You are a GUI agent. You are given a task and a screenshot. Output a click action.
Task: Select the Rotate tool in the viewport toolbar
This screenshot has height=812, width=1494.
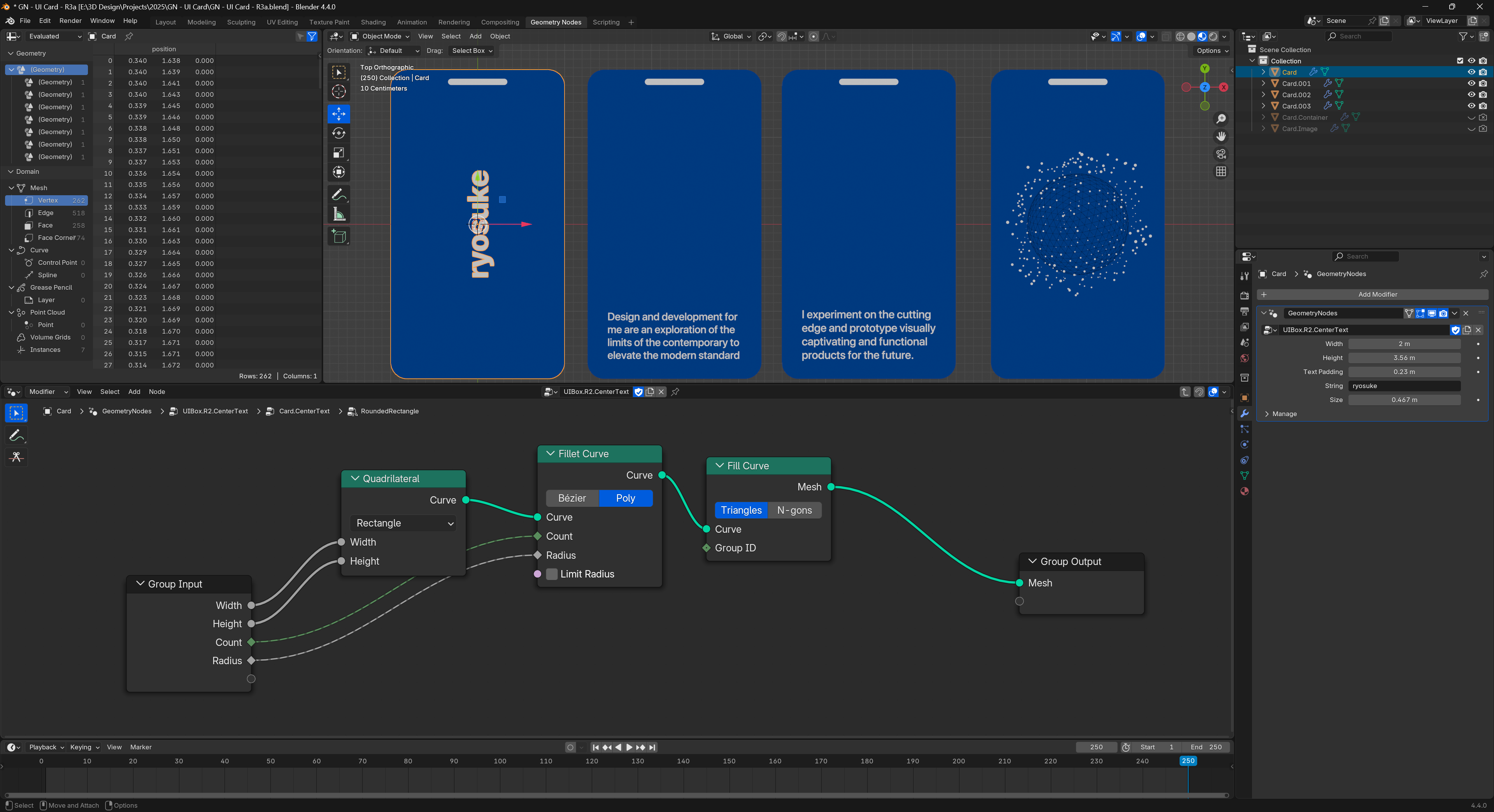pos(339,133)
